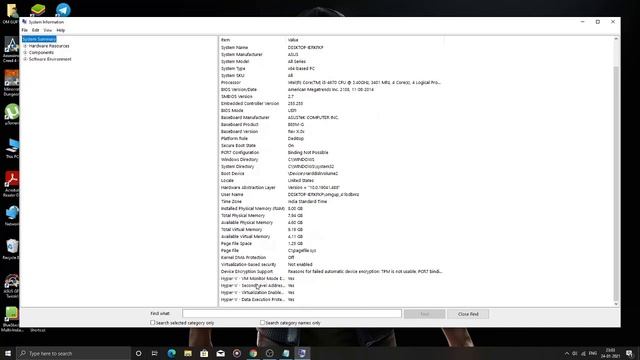640x360 pixels.
Task: Select the BIOS Version/Date row
Action: coord(331,89)
